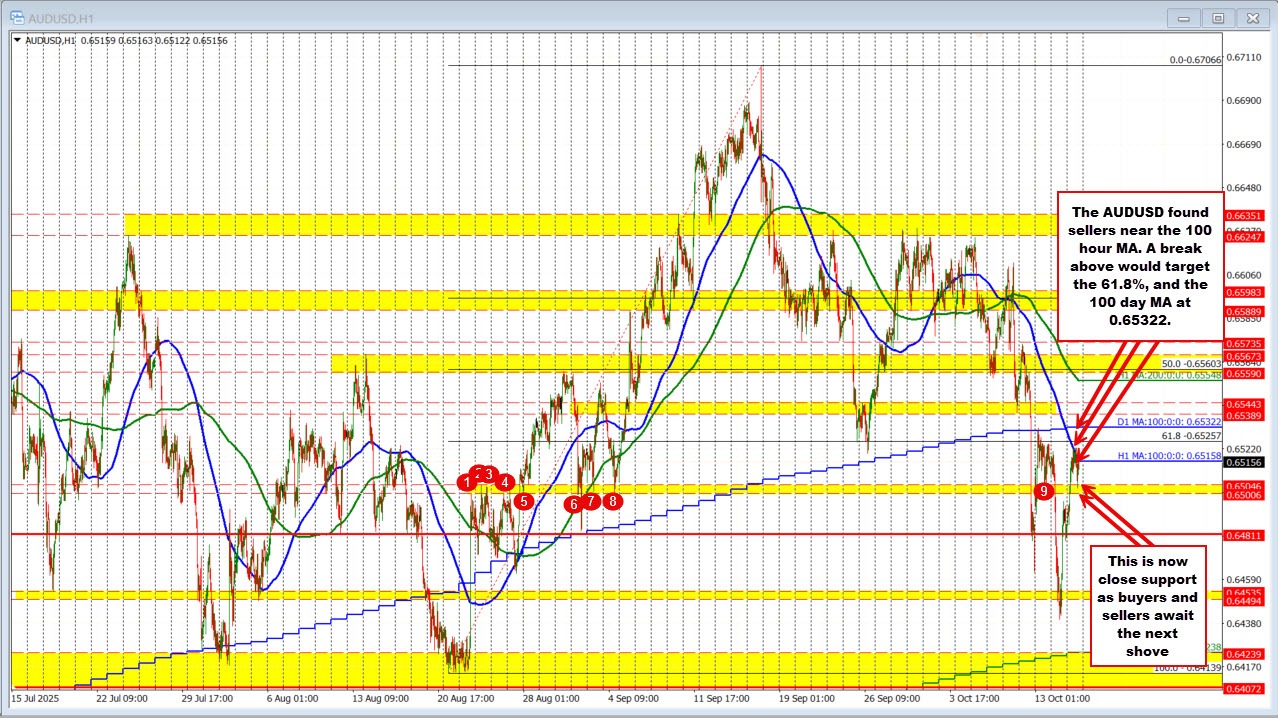This screenshot has height=718, width=1278.
Task: Select red circle marker number 4
Action: (x=505, y=482)
